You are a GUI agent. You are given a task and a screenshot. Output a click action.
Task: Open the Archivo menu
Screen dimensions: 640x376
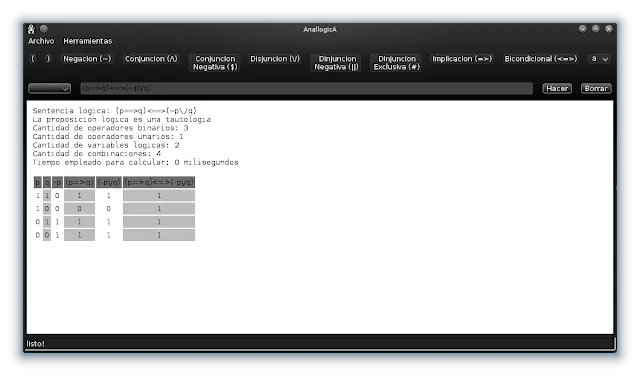point(41,41)
